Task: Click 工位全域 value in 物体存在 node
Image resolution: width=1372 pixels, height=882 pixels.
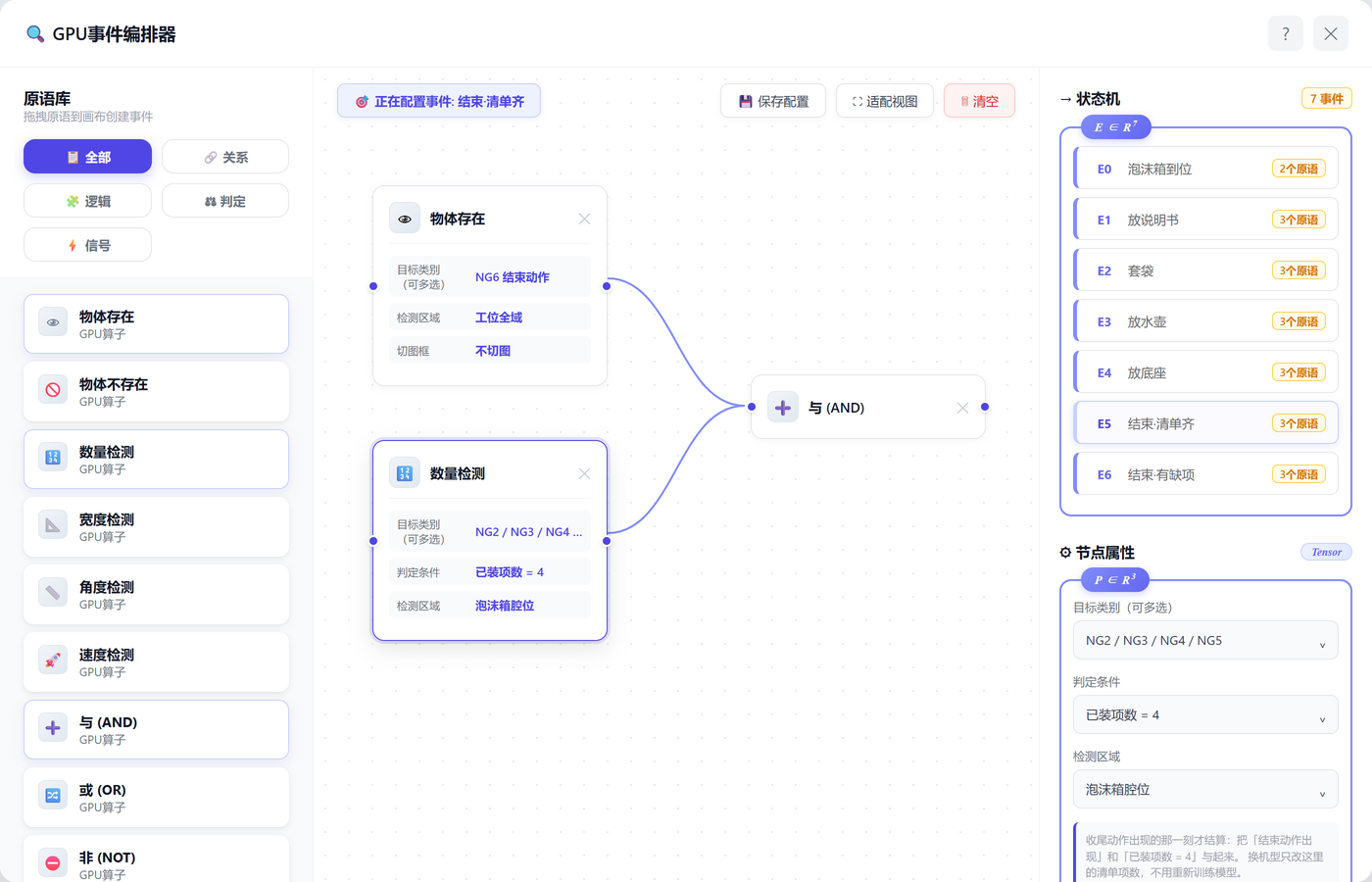Action: (x=499, y=318)
